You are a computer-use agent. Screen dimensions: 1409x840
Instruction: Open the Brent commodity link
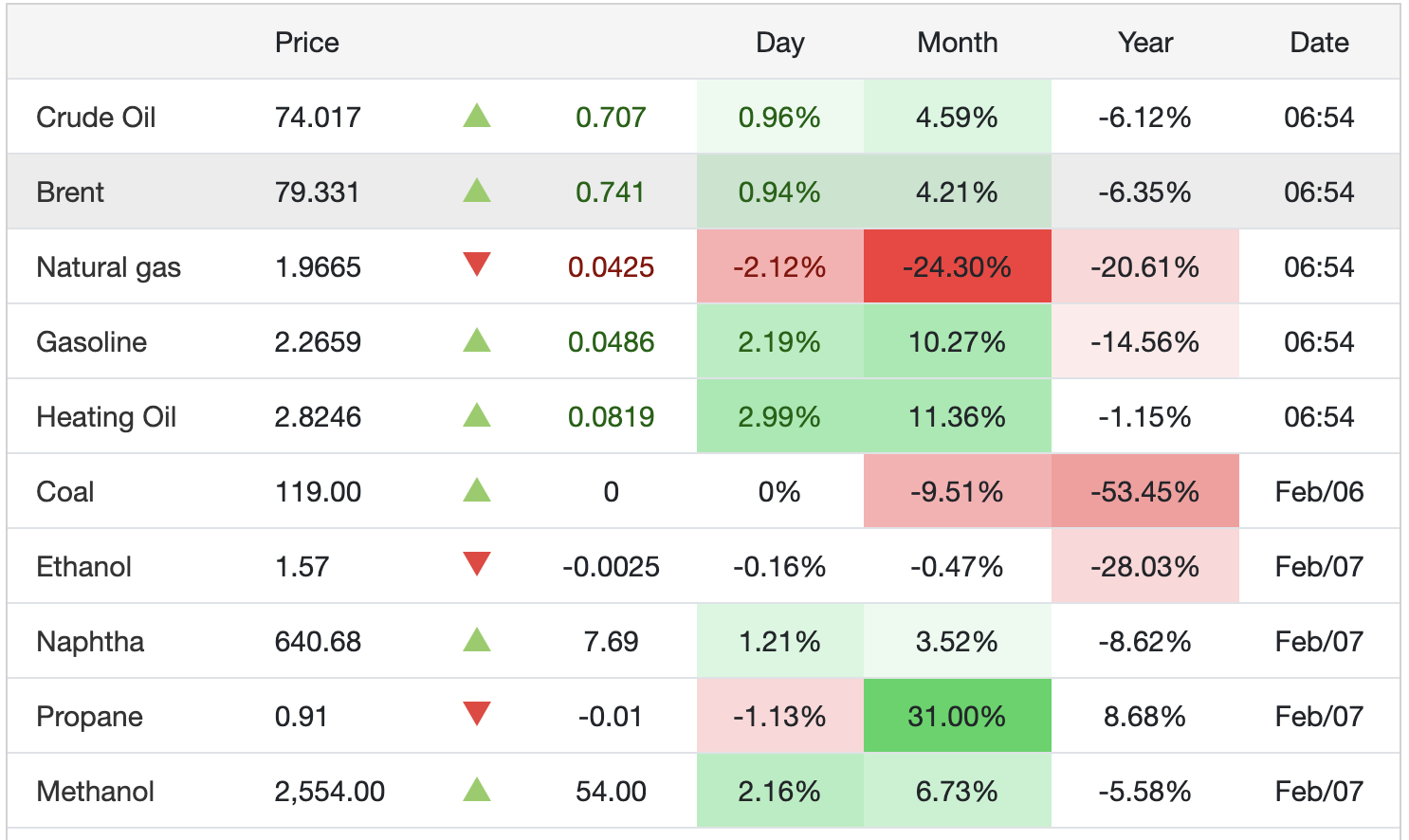point(70,192)
